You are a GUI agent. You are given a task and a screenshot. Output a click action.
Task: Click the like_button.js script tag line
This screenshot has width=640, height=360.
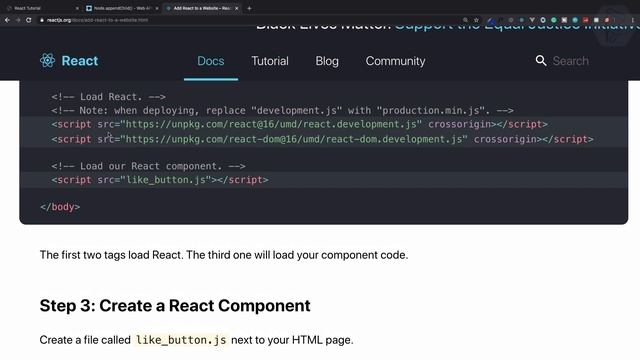point(160,180)
